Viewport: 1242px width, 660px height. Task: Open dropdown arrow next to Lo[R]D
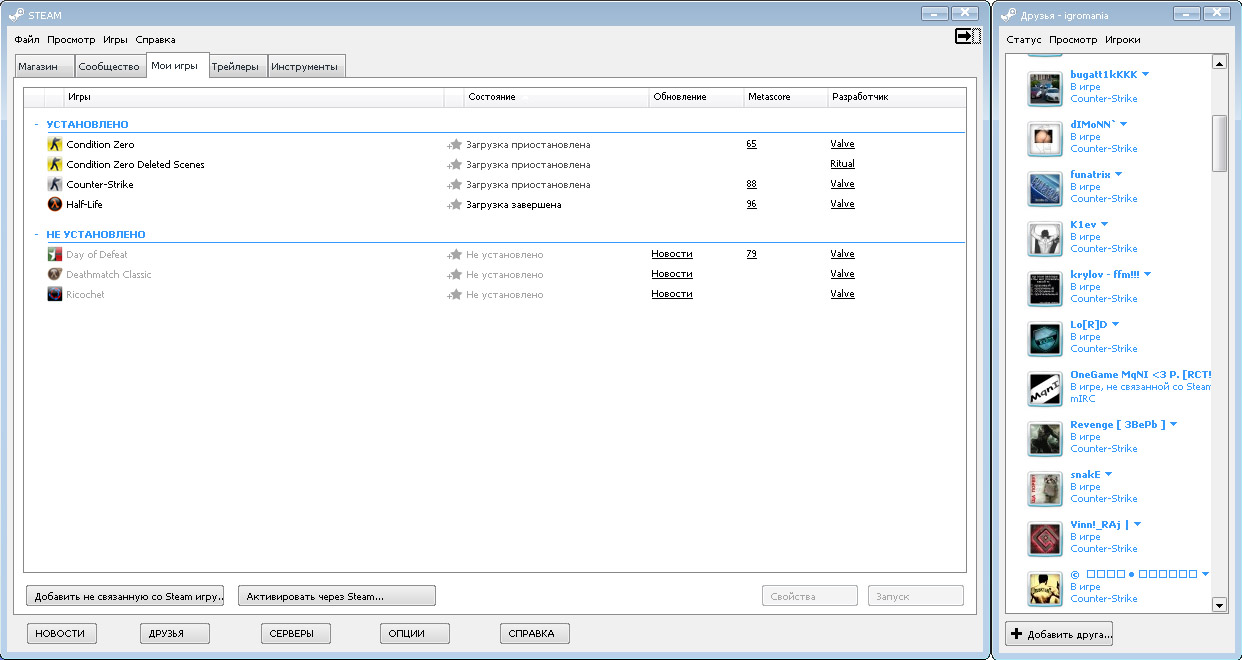(1115, 324)
